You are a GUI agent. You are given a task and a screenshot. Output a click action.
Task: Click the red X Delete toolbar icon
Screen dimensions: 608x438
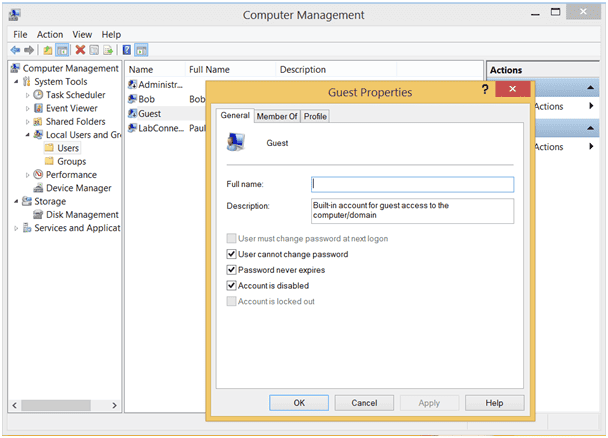pos(80,50)
